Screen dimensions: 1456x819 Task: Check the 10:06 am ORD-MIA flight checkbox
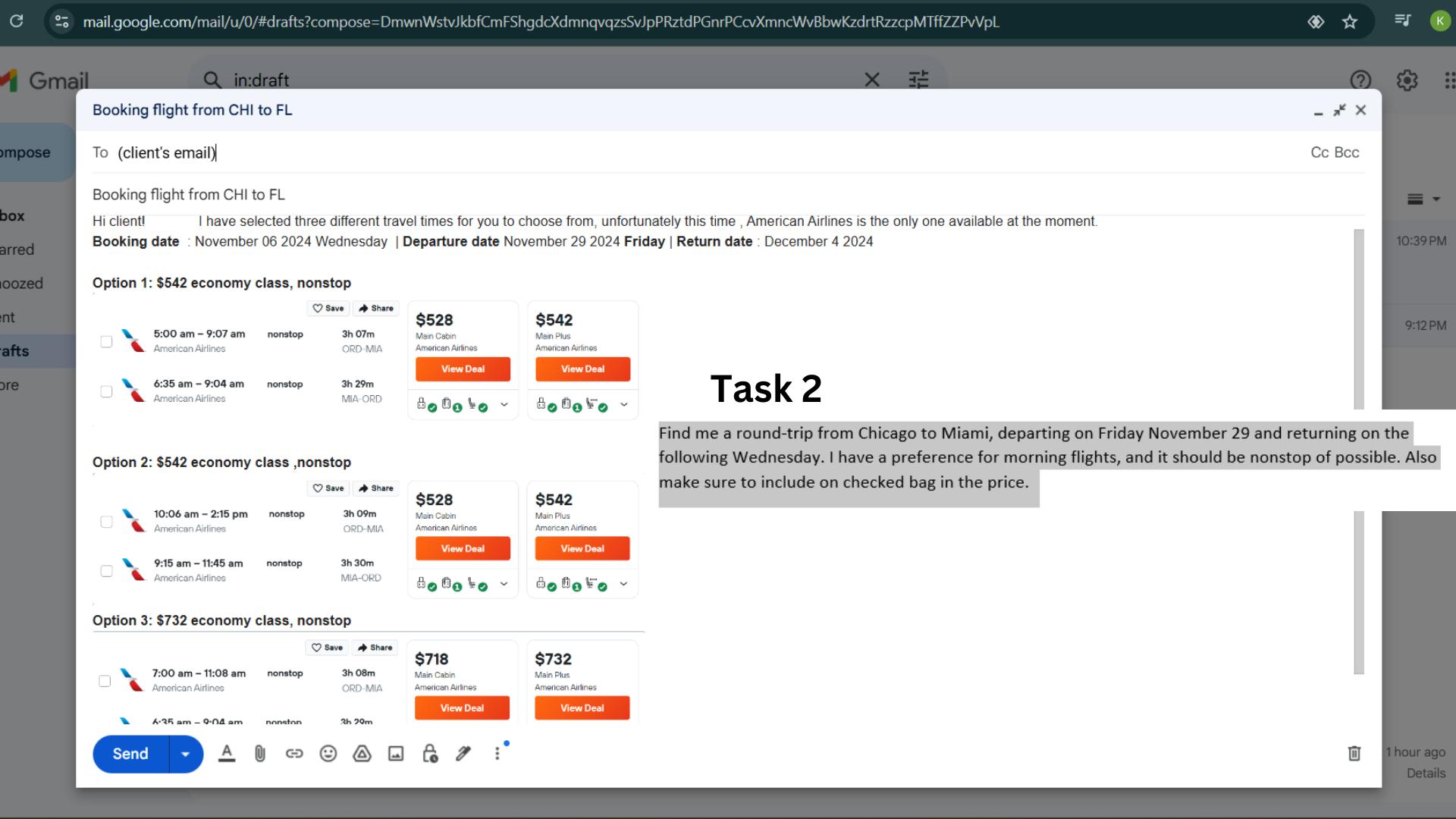pyautogui.click(x=106, y=522)
